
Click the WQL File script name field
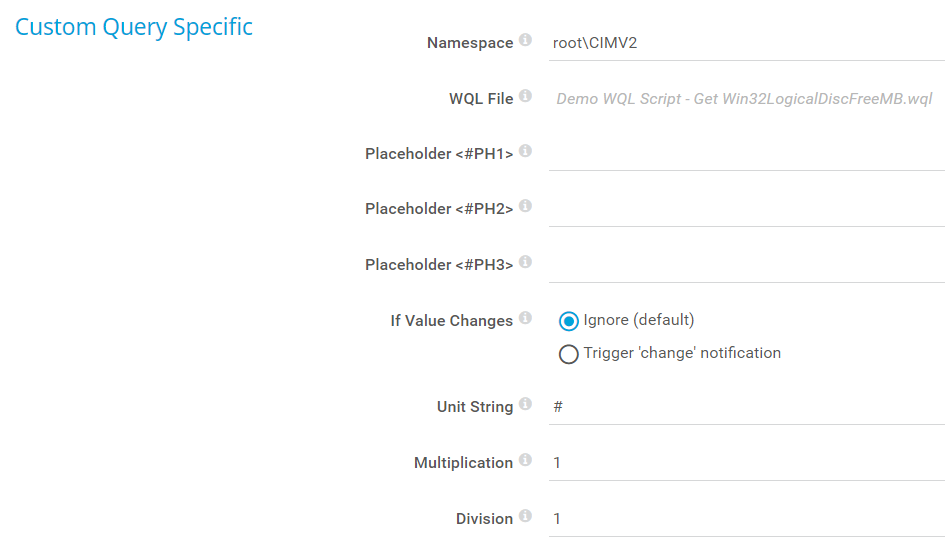pos(745,99)
